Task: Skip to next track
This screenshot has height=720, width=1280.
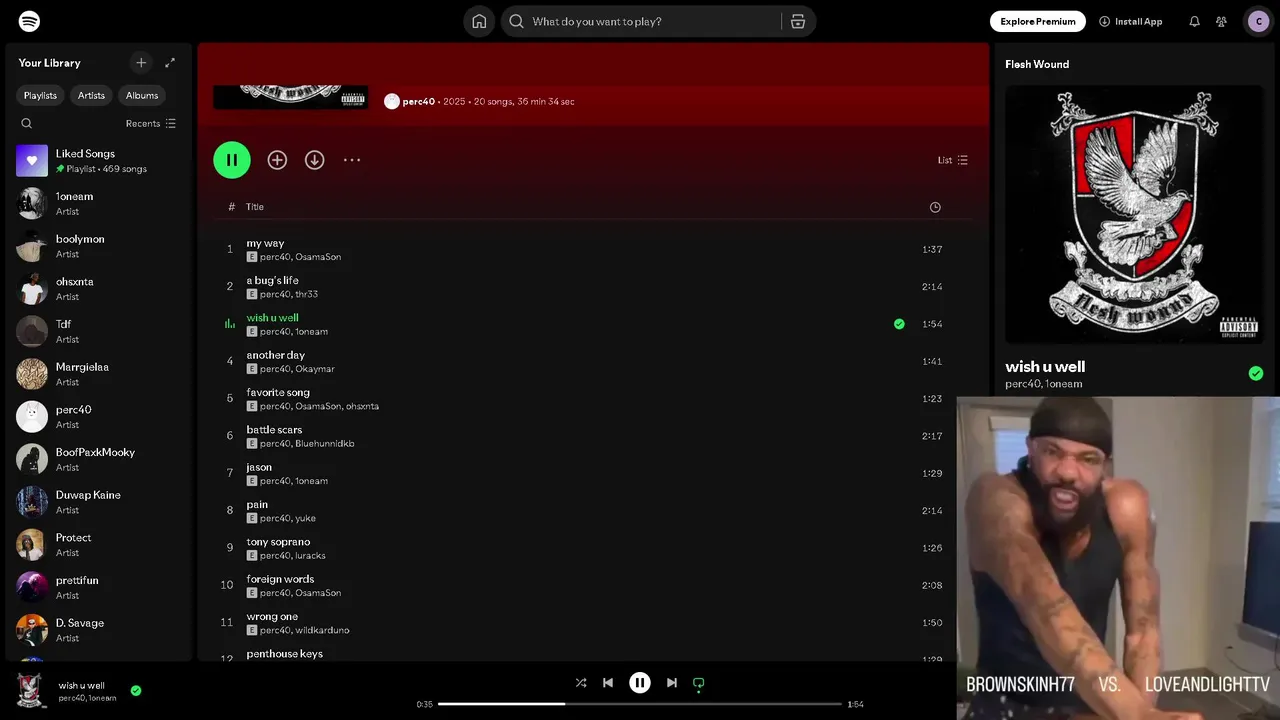Action: point(672,683)
